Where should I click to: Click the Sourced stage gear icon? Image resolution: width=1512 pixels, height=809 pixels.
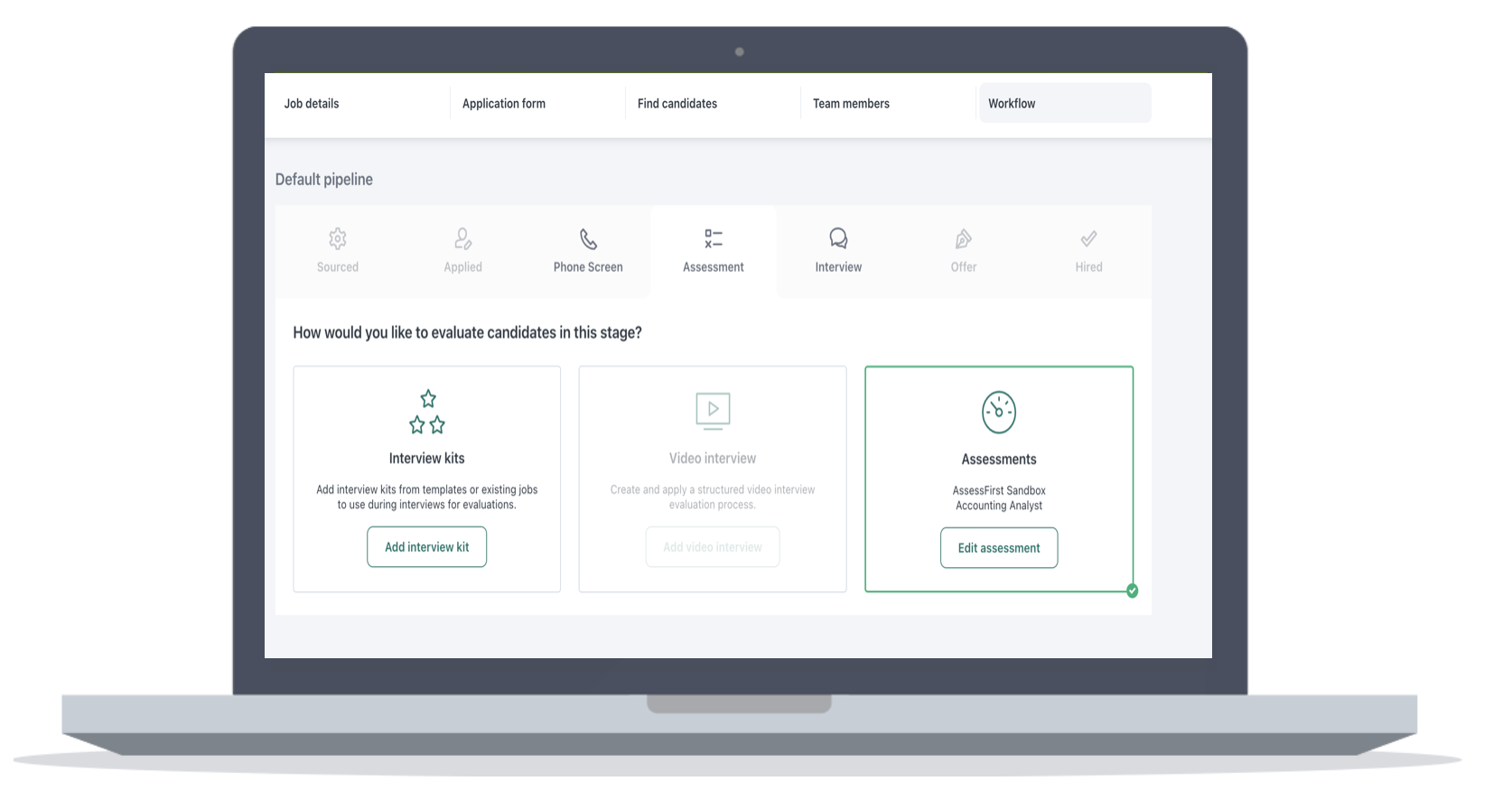click(338, 239)
